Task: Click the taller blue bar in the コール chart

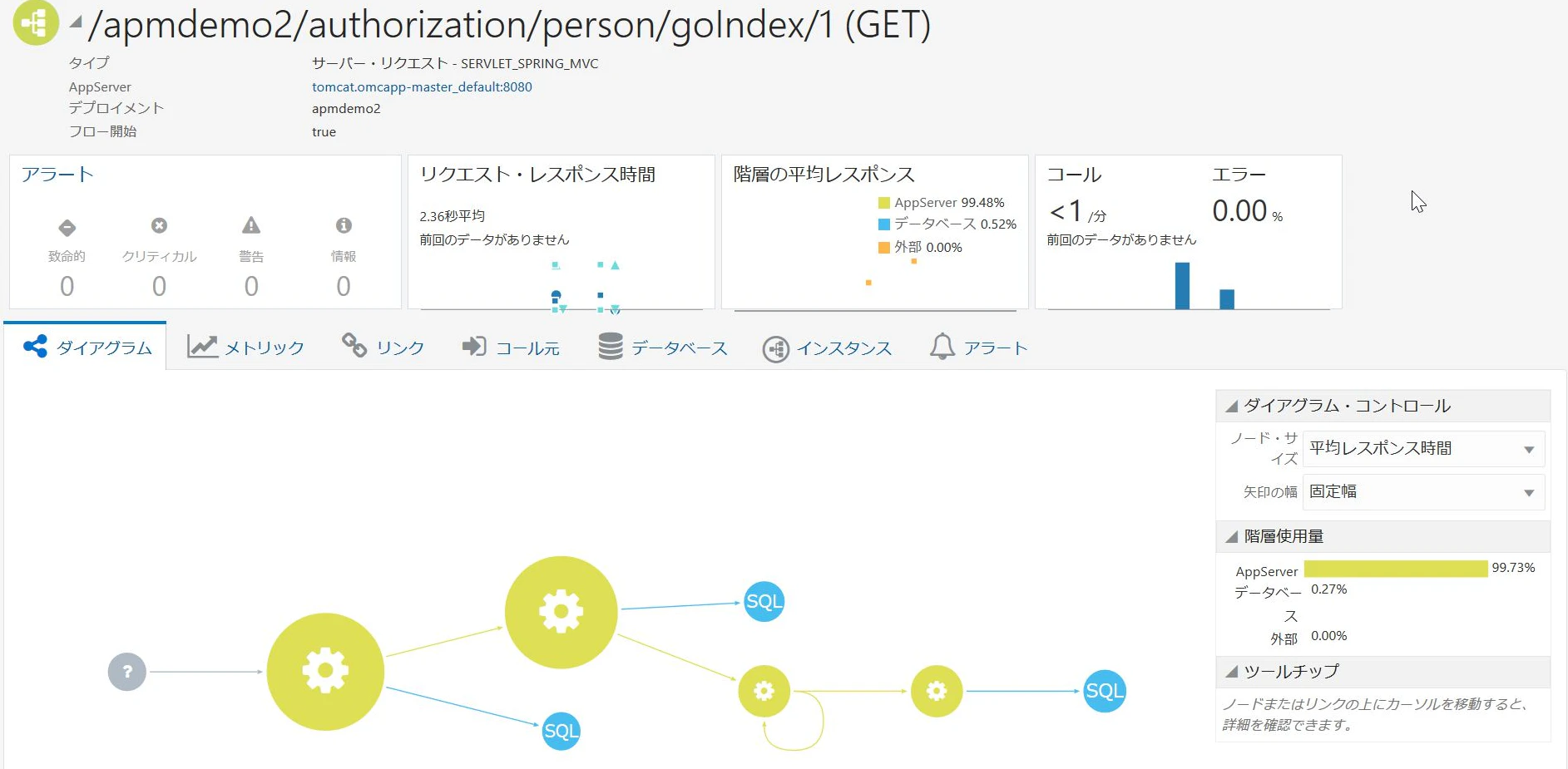Action: tap(1182, 286)
